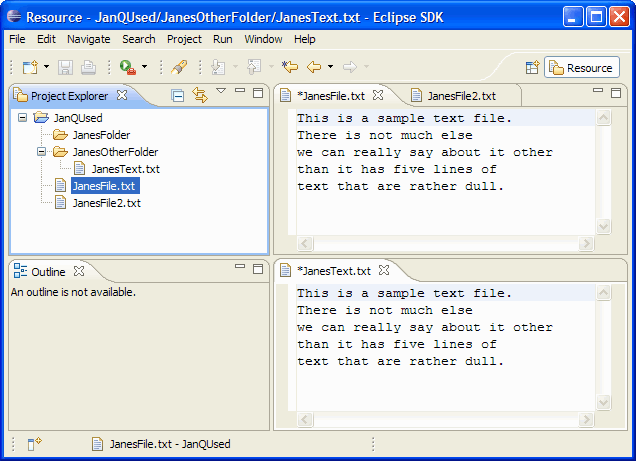This screenshot has height=461, width=636.
Task: Maximize the Project Explorer view
Action: click(258, 93)
